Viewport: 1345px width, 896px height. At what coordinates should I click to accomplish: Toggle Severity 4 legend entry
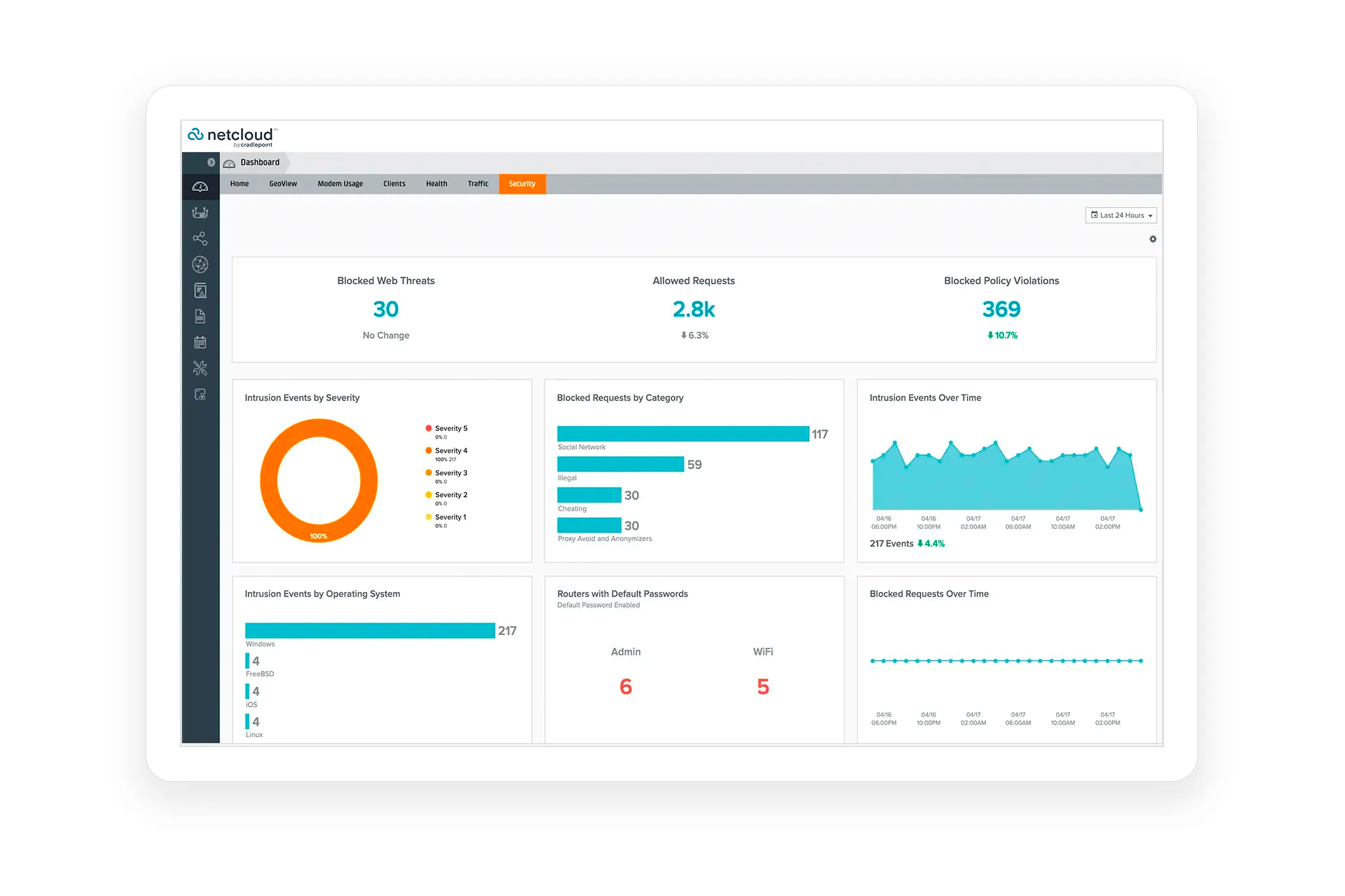[x=450, y=451]
